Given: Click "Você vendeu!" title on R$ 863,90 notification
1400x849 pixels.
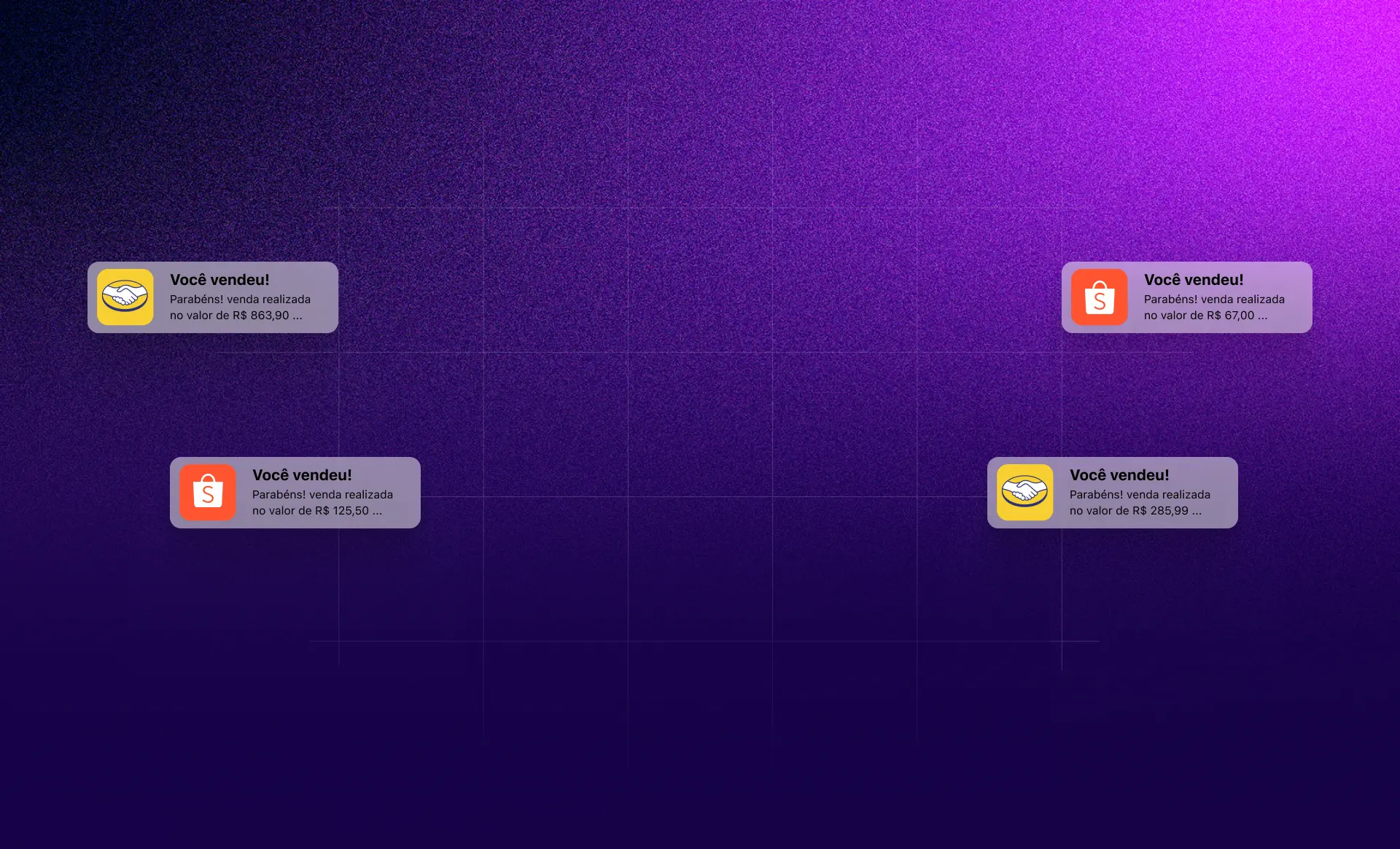Looking at the screenshot, I should (x=219, y=280).
